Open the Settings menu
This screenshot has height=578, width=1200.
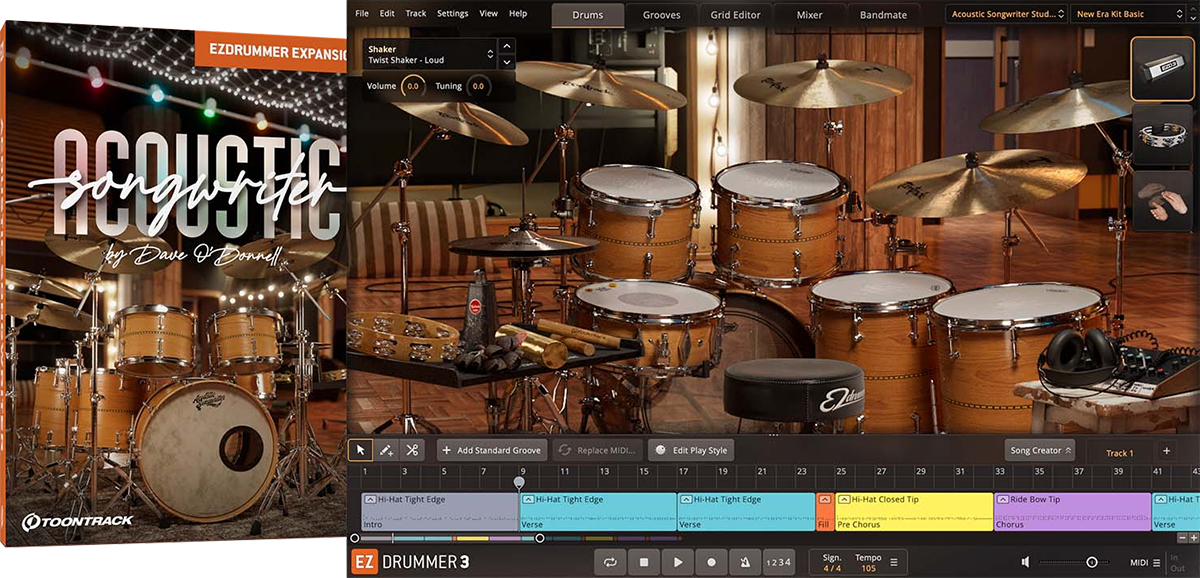click(x=452, y=14)
